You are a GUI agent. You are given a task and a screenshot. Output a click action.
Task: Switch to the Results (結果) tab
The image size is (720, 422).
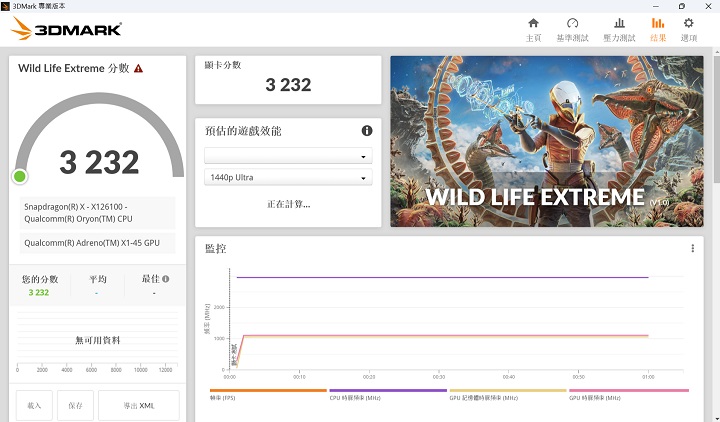click(x=658, y=30)
